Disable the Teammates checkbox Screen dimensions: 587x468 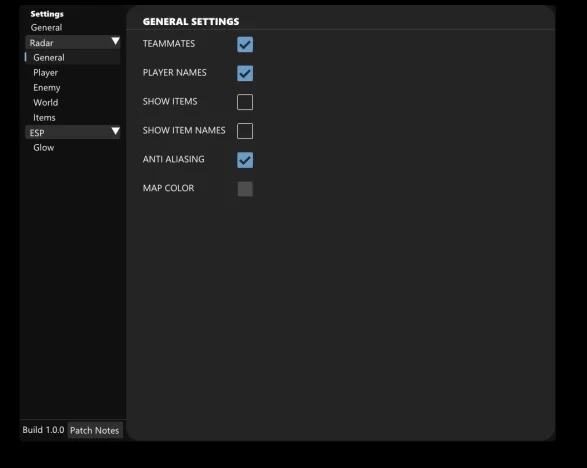click(245, 44)
